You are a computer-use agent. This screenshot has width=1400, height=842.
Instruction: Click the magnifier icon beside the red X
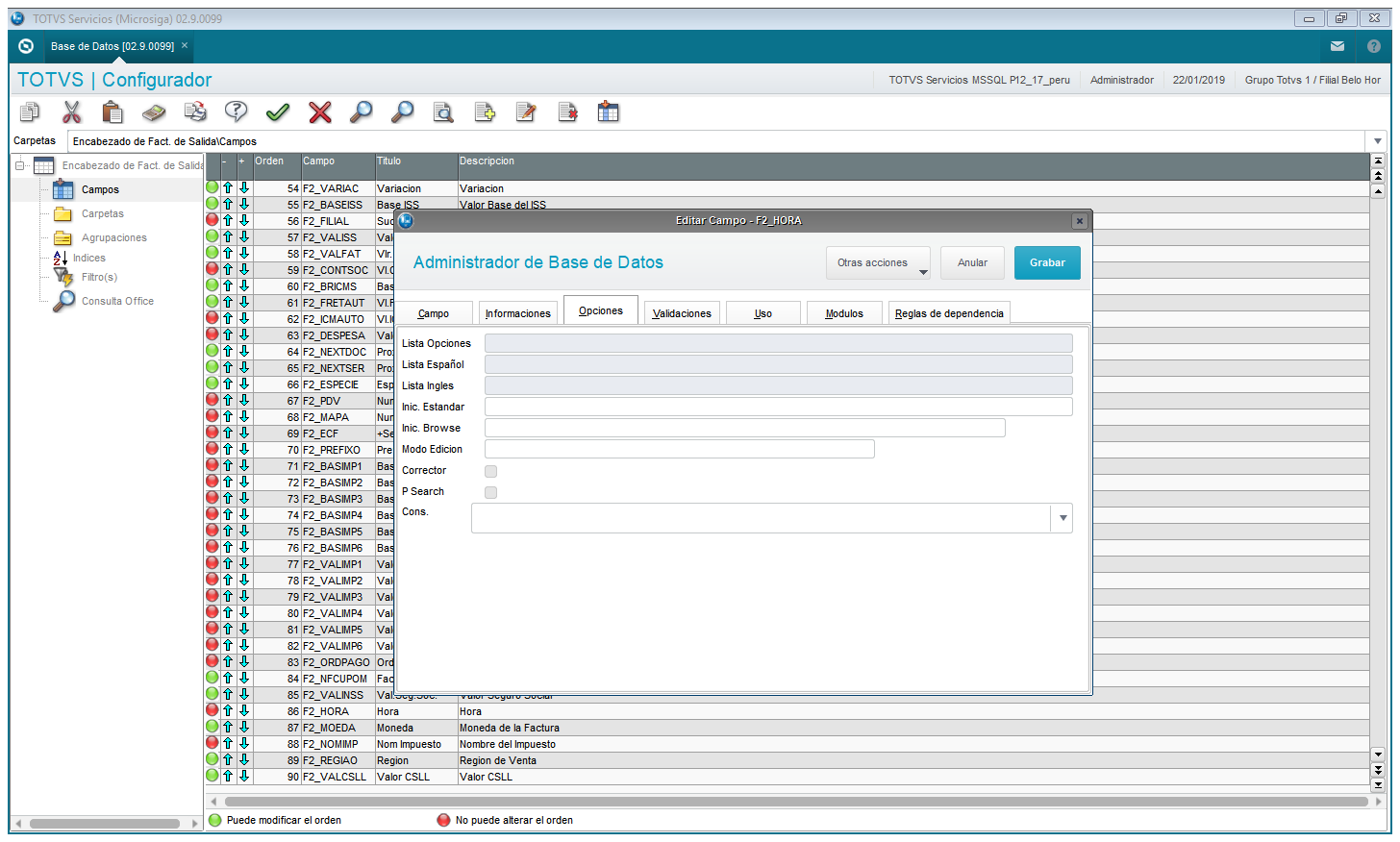click(362, 112)
